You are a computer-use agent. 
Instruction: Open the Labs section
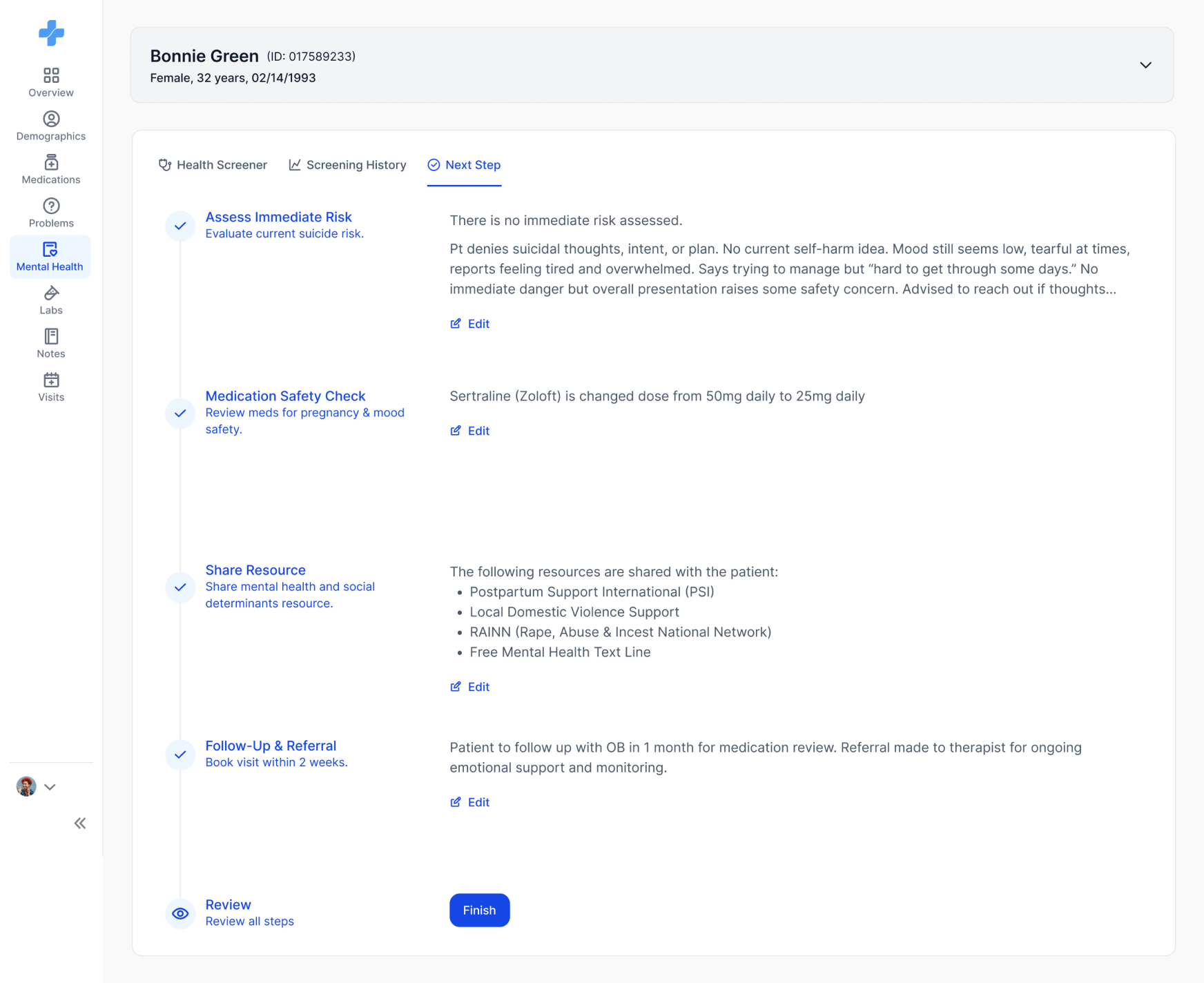51,300
